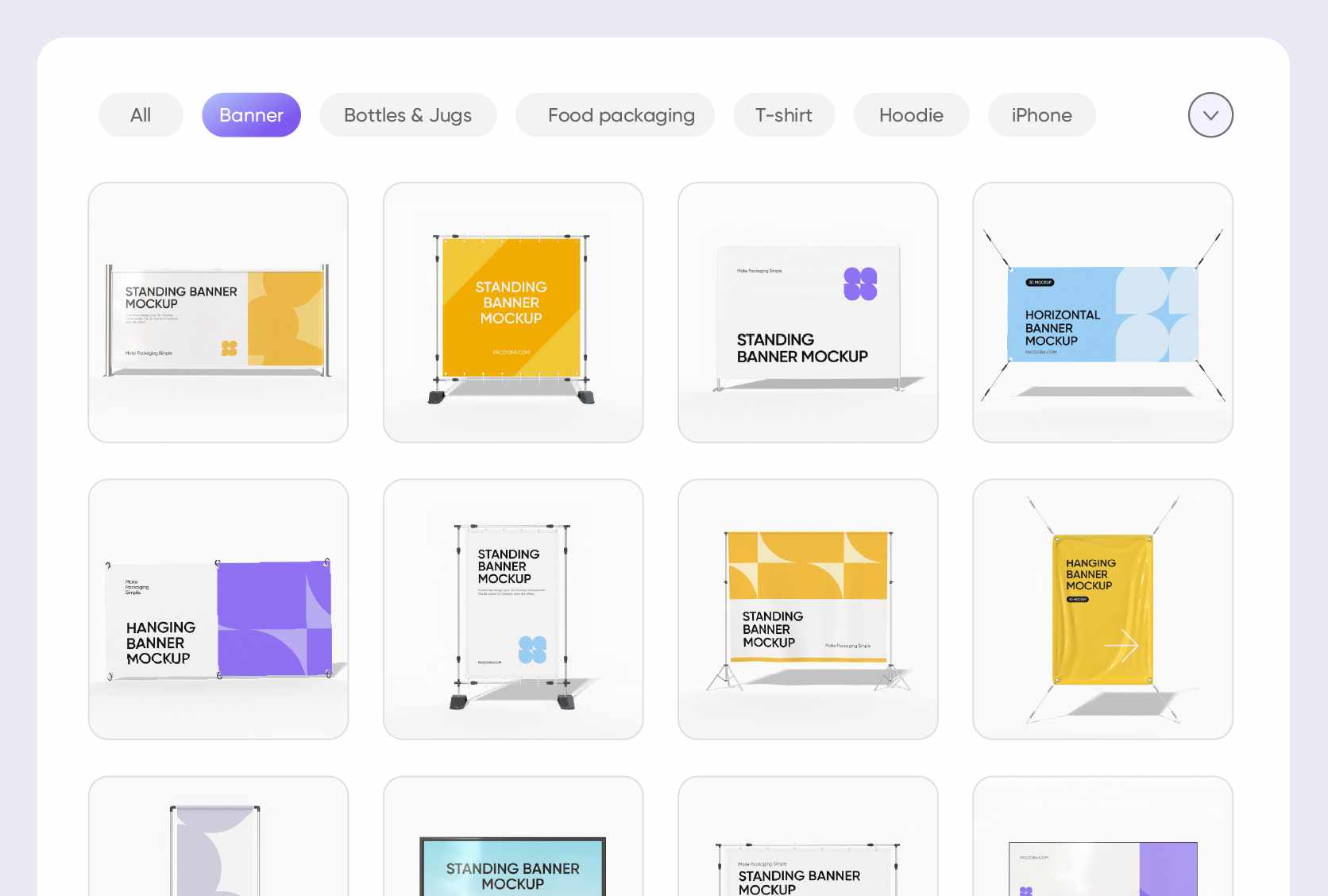Open teal standing banner mockup in bottom row
Viewport: 1328px width, 896px height.
pos(513,836)
